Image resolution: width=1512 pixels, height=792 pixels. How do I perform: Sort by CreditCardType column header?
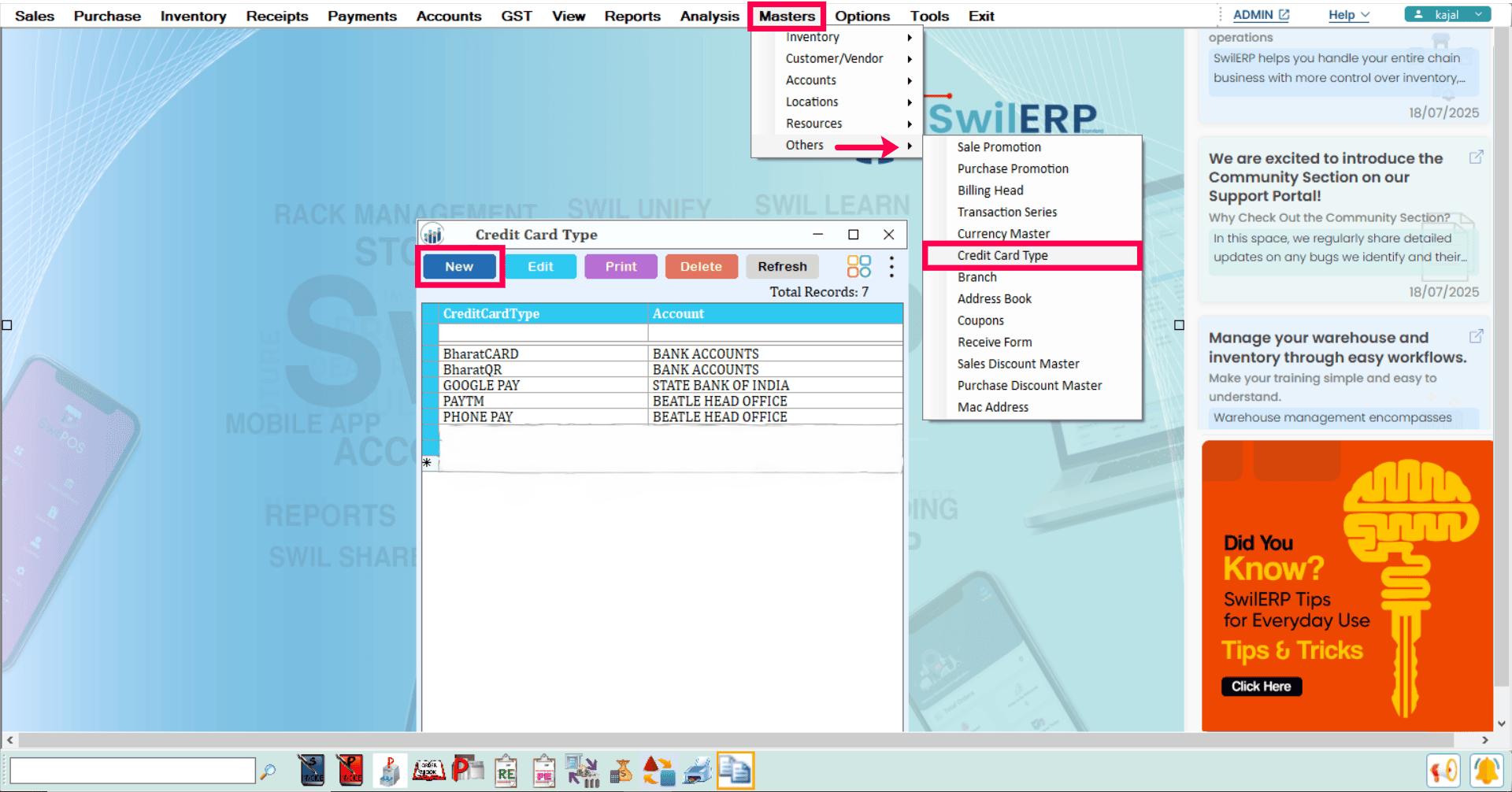[x=543, y=313]
